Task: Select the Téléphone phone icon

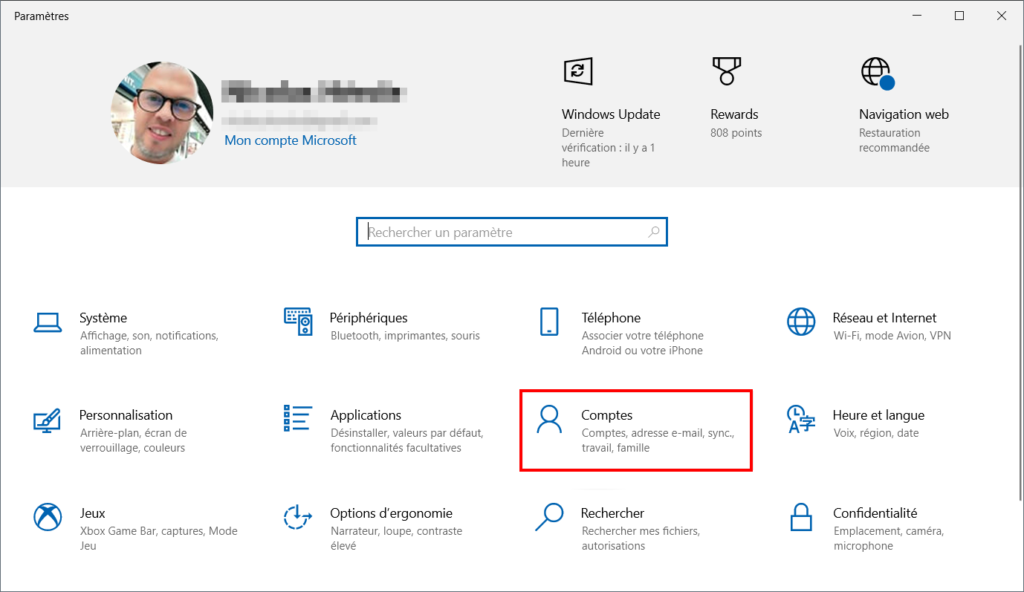Action: (x=549, y=321)
